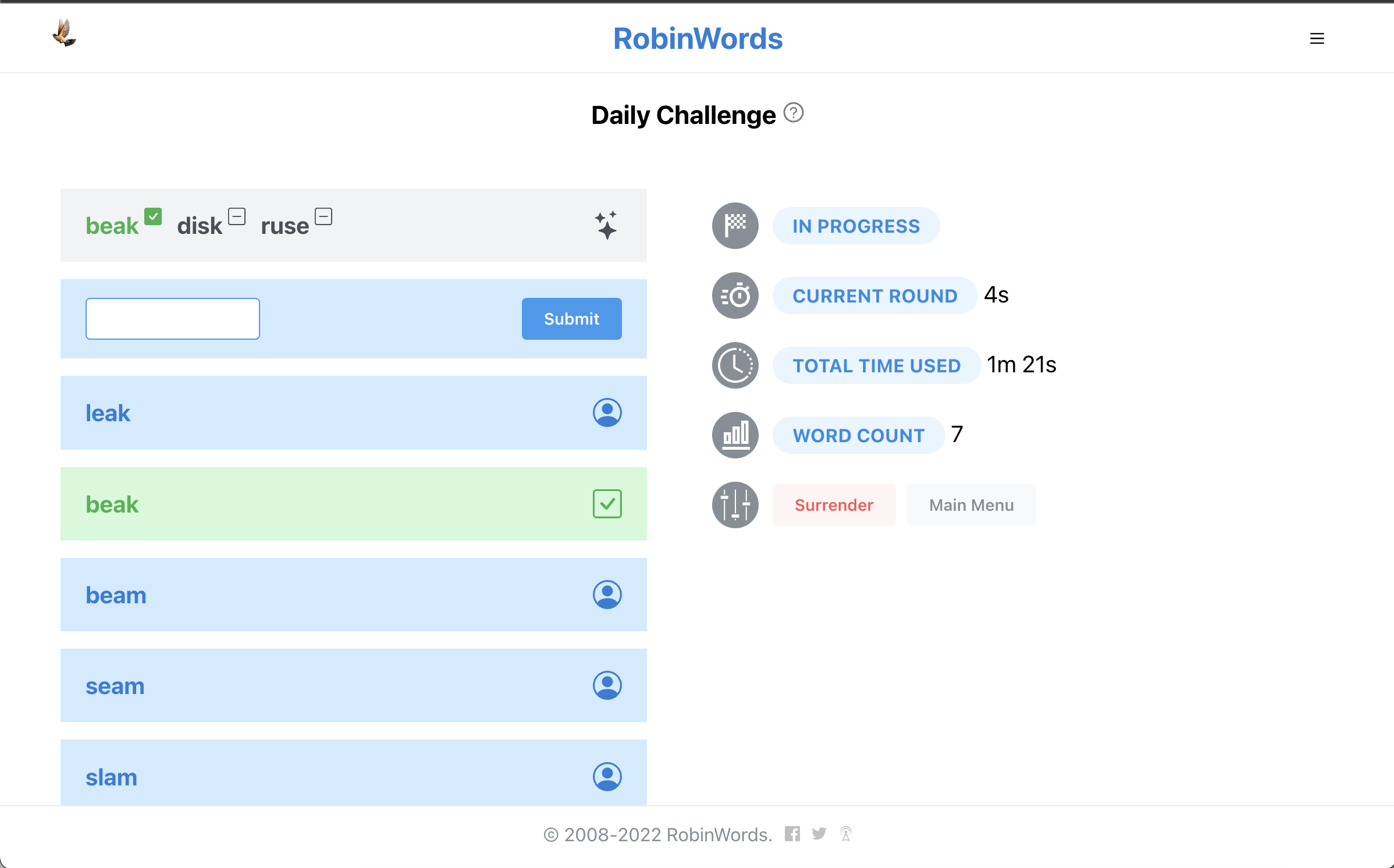The height and width of the screenshot is (868, 1394).
Task: Click the clock total time icon
Action: [735, 365]
